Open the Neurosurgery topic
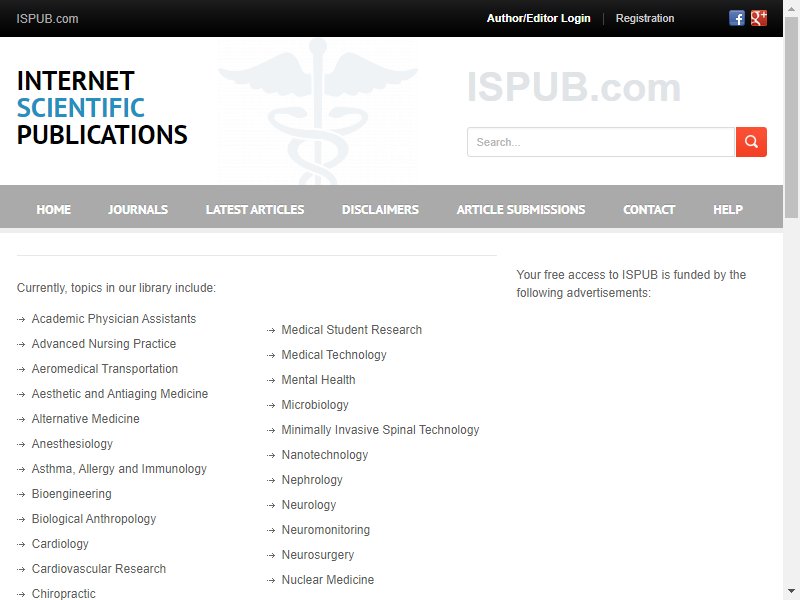The width and height of the screenshot is (800, 600). click(x=318, y=555)
